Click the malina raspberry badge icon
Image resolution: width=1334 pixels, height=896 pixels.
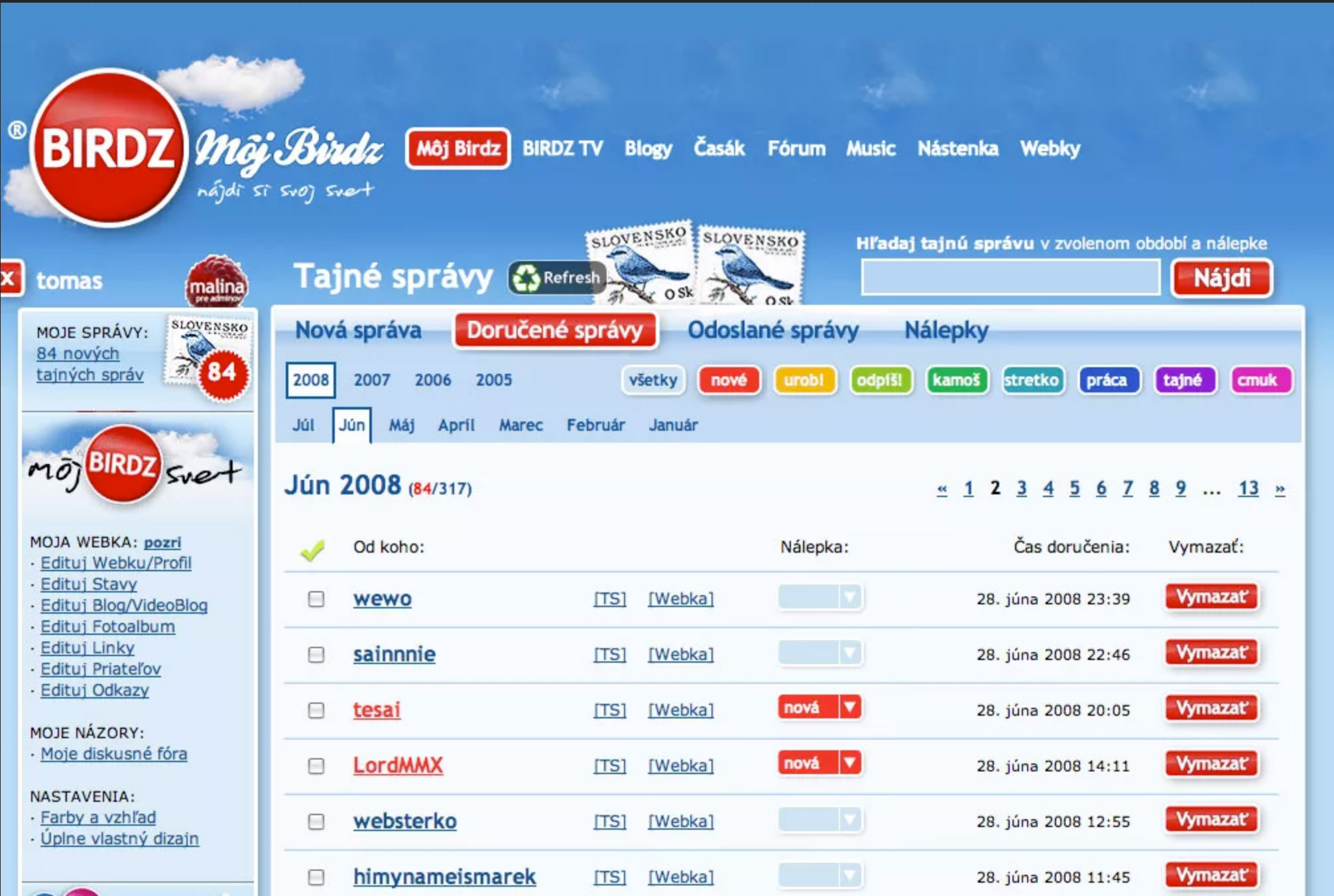point(216,283)
